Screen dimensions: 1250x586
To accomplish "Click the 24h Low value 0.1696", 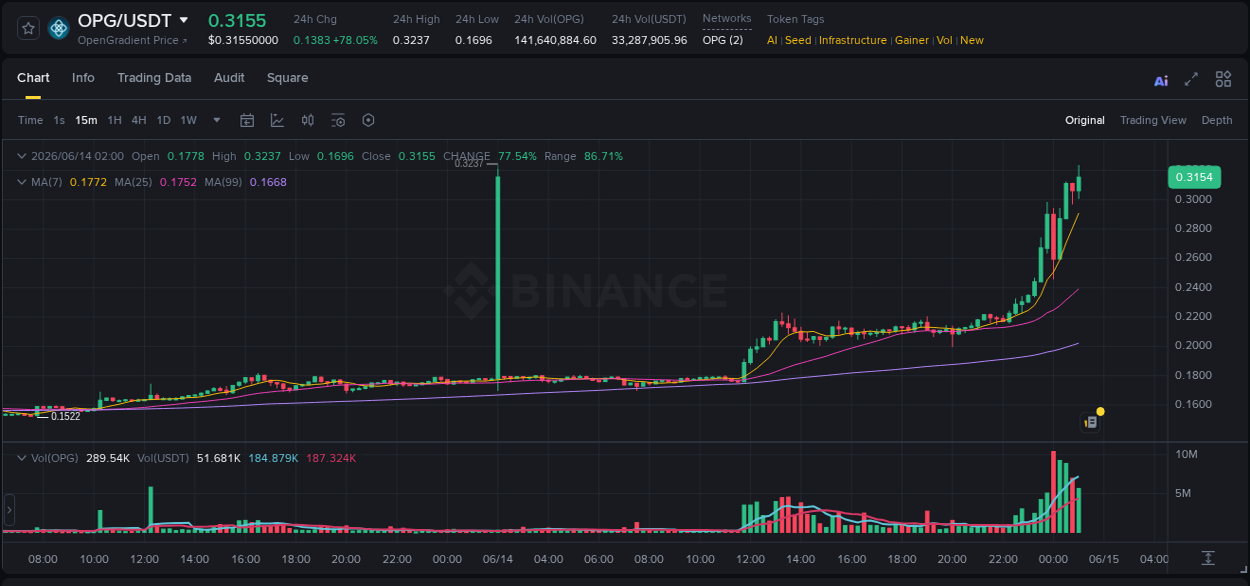I will (474, 40).
